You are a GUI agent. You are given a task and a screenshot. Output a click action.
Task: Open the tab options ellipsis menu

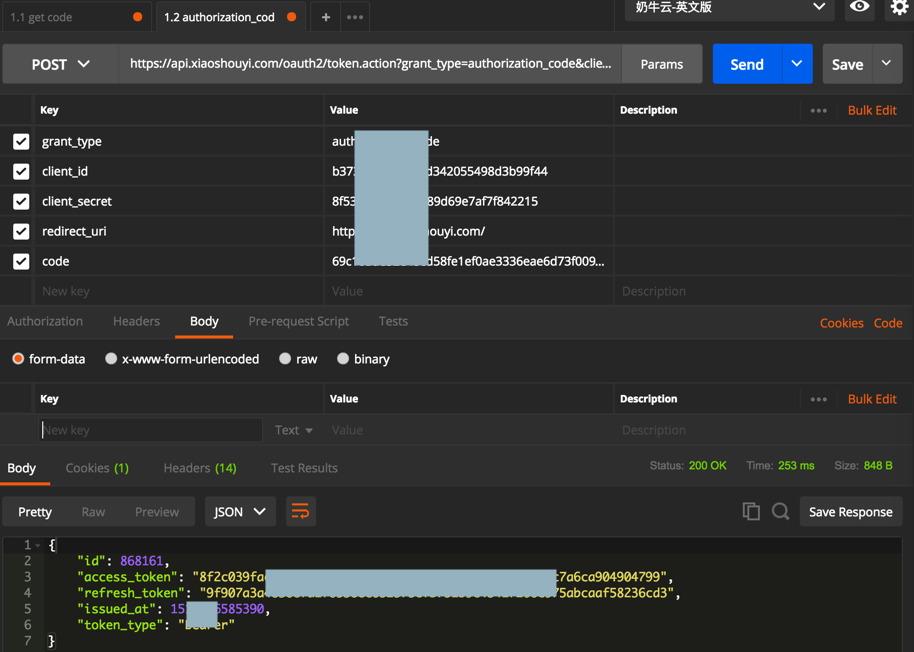[x=355, y=17]
